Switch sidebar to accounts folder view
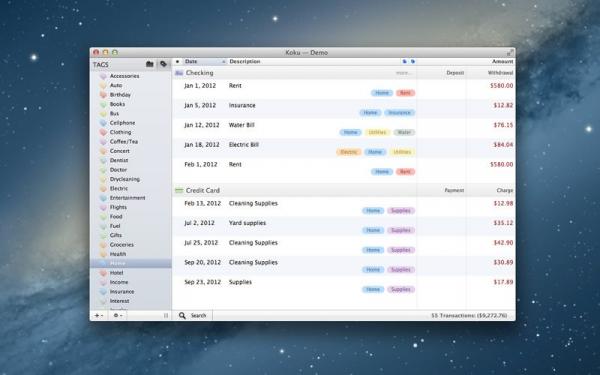 pyautogui.click(x=150, y=64)
